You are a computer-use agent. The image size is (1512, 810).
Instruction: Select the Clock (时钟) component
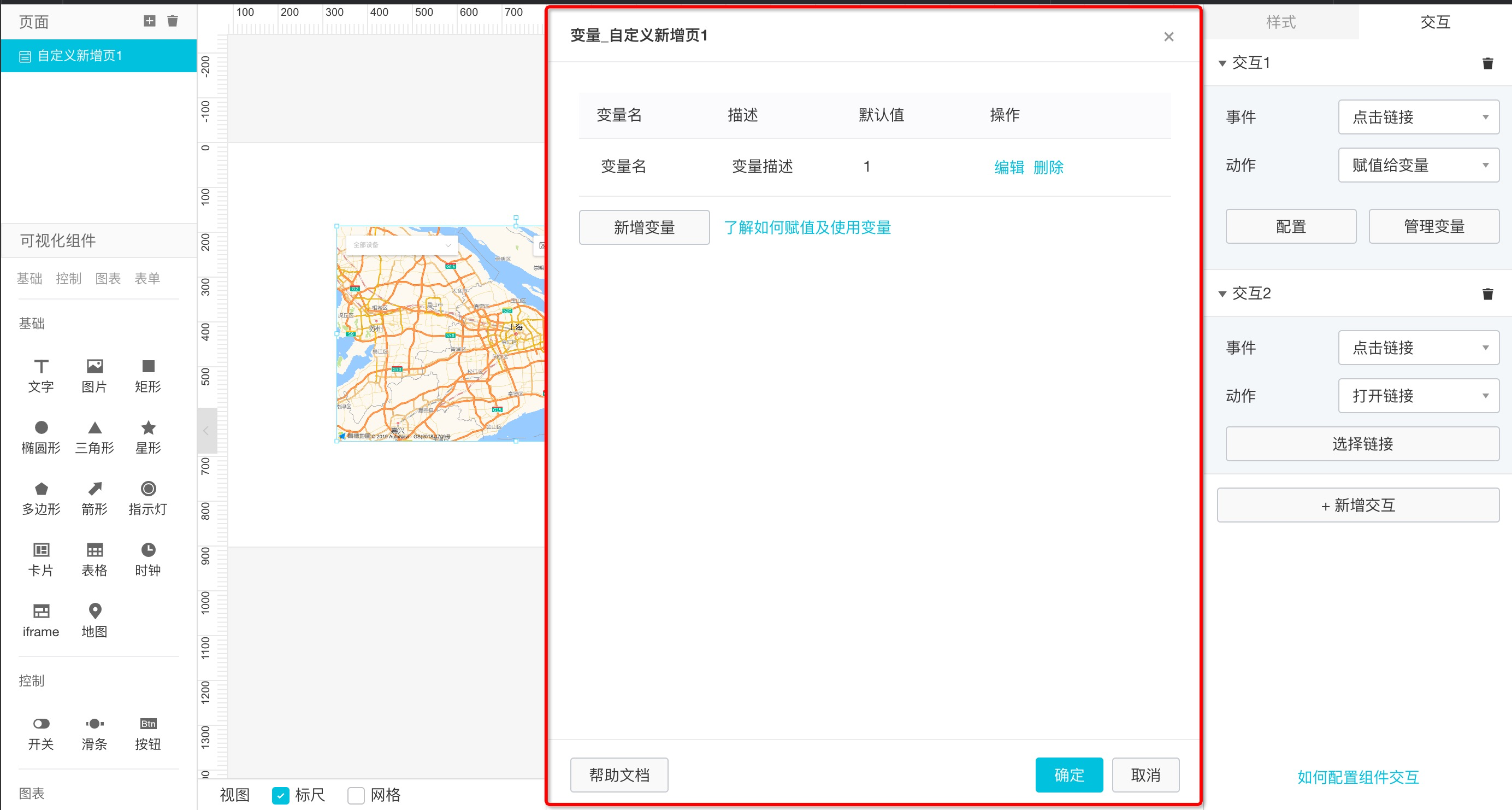click(148, 560)
